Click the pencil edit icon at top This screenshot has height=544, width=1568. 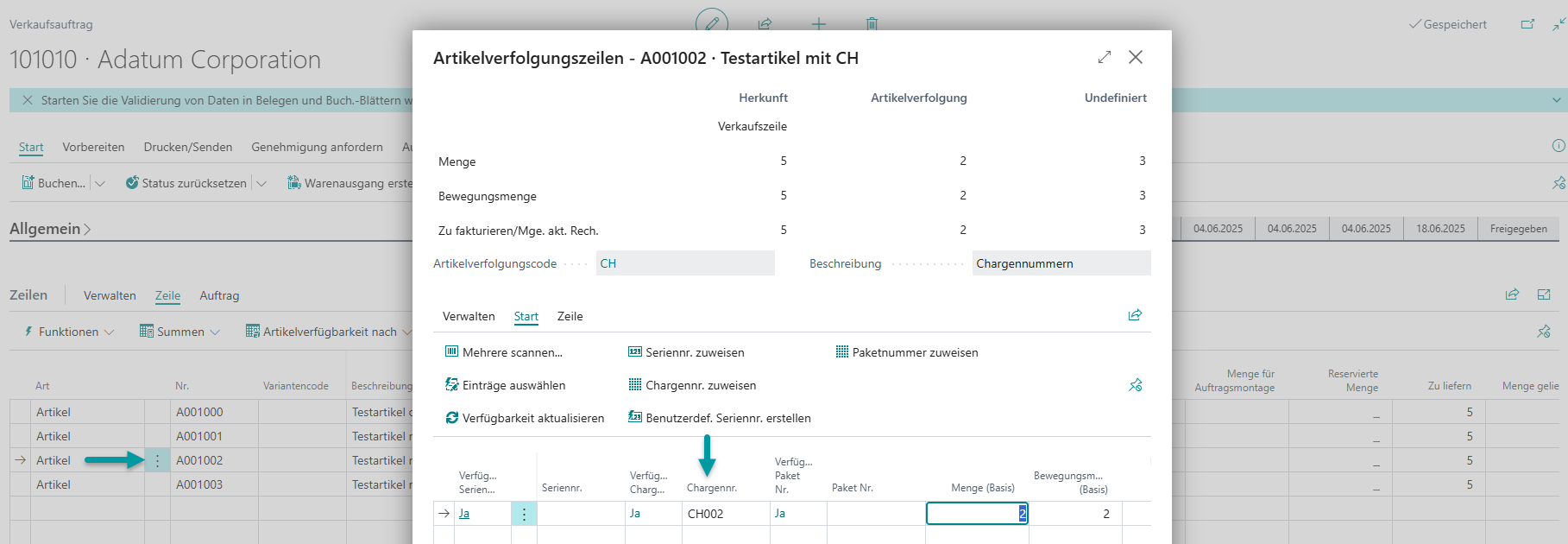[x=712, y=23]
